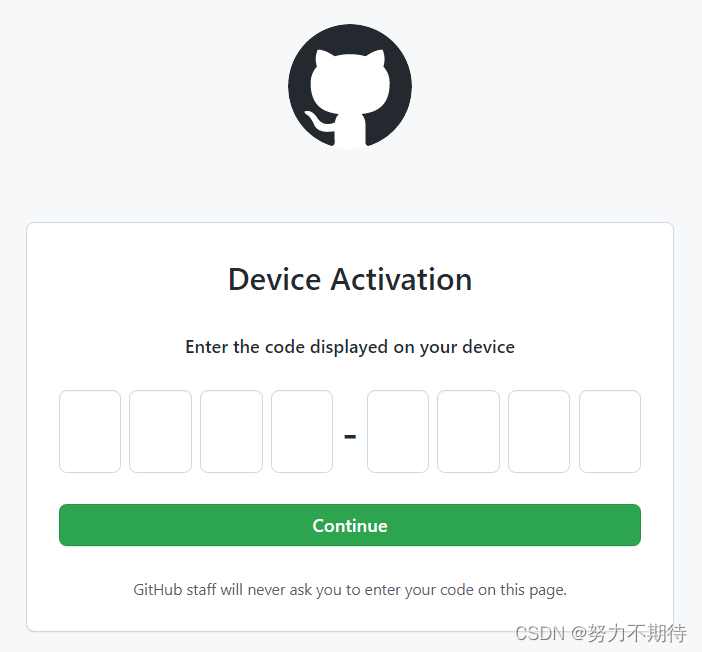Click the word 'GitHub' in the footer notice
The image size is (702, 652).
tap(158, 589)
